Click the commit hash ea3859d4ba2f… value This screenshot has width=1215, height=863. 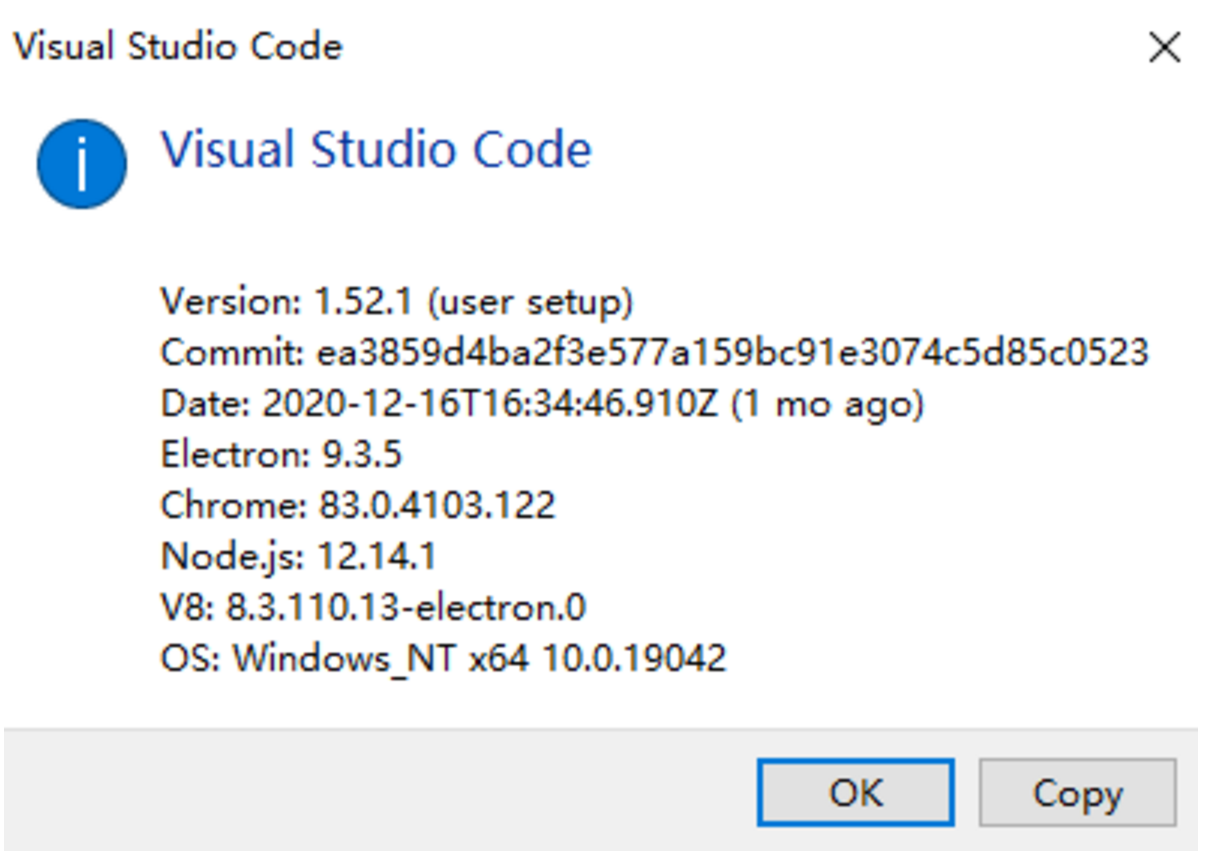coord(733,352)
